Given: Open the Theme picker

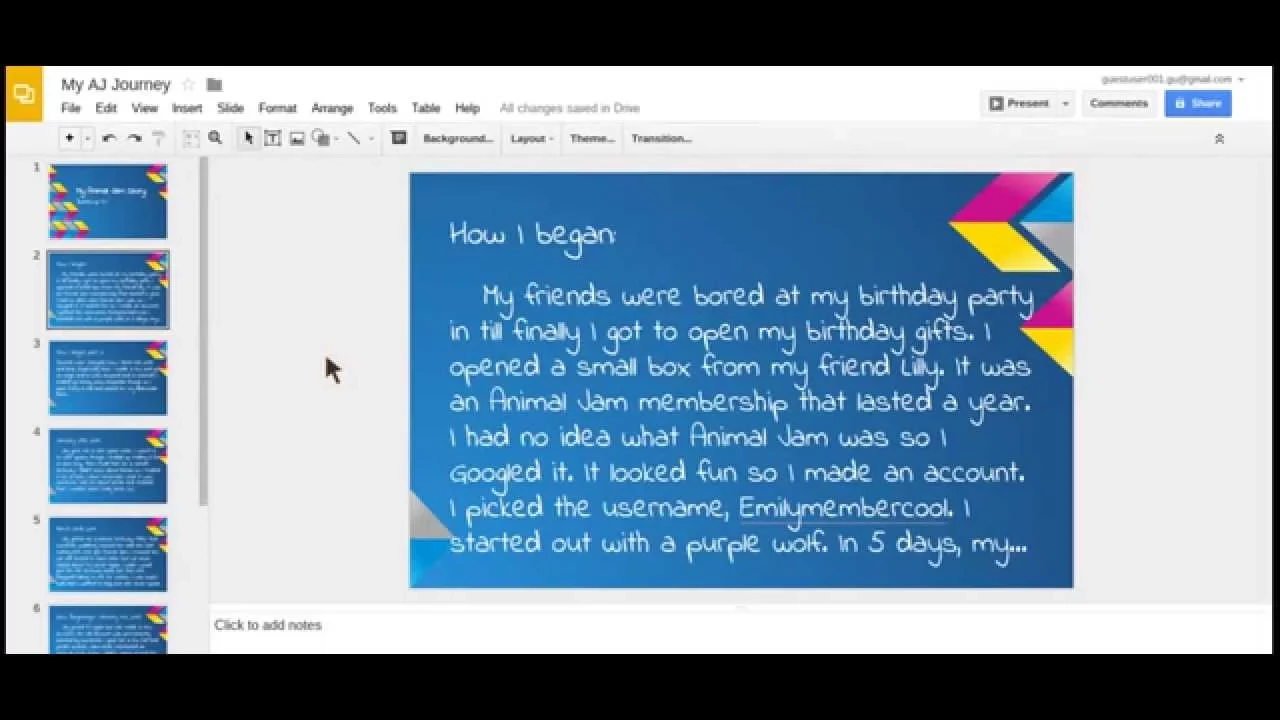Looking at the screenshot, I should tap(592, 139).
